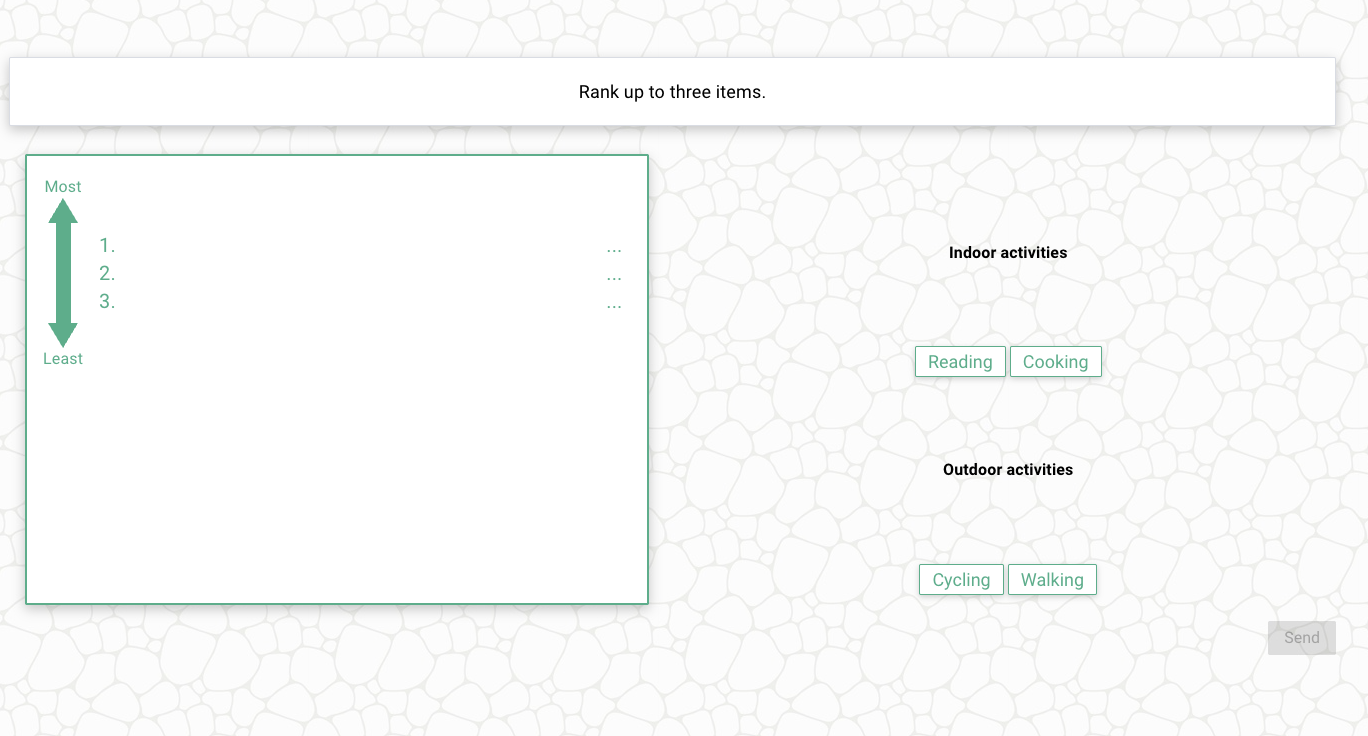
Task: Choose the Walking activity chip
Action: click(x=1052, y=580)
